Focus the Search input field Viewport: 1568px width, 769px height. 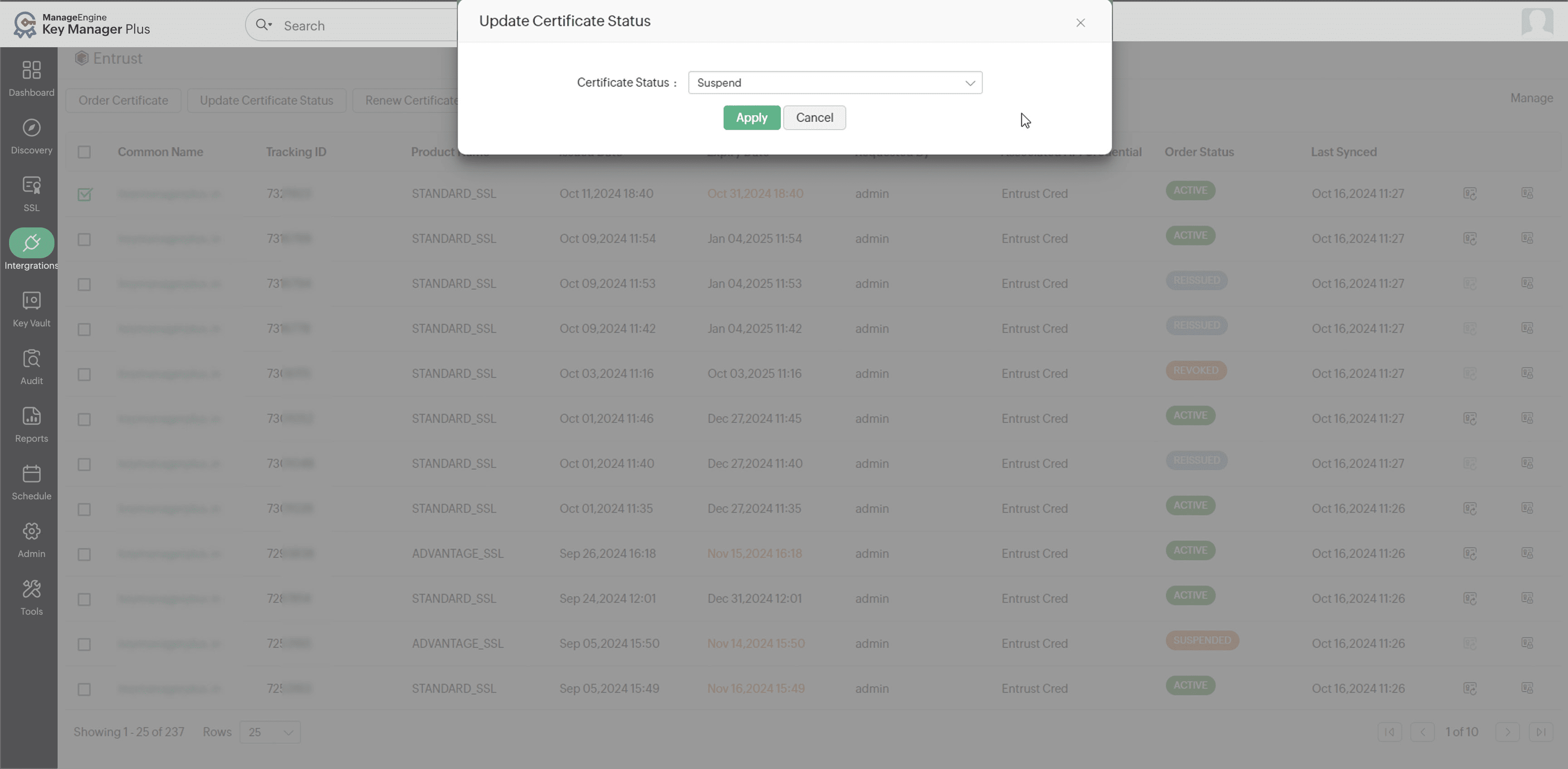tap(365, 25)
